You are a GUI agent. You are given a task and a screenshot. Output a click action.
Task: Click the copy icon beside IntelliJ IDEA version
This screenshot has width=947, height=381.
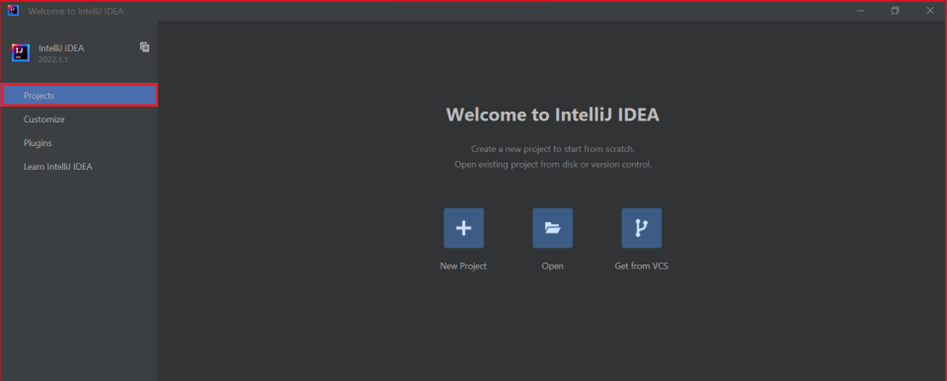point(145,46)
